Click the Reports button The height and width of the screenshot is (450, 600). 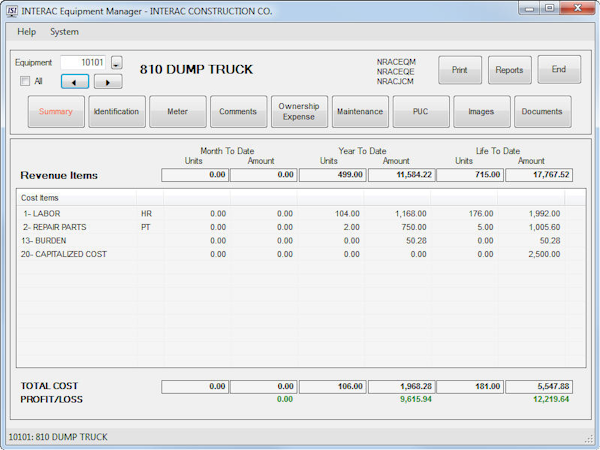[x=509, y=70]
